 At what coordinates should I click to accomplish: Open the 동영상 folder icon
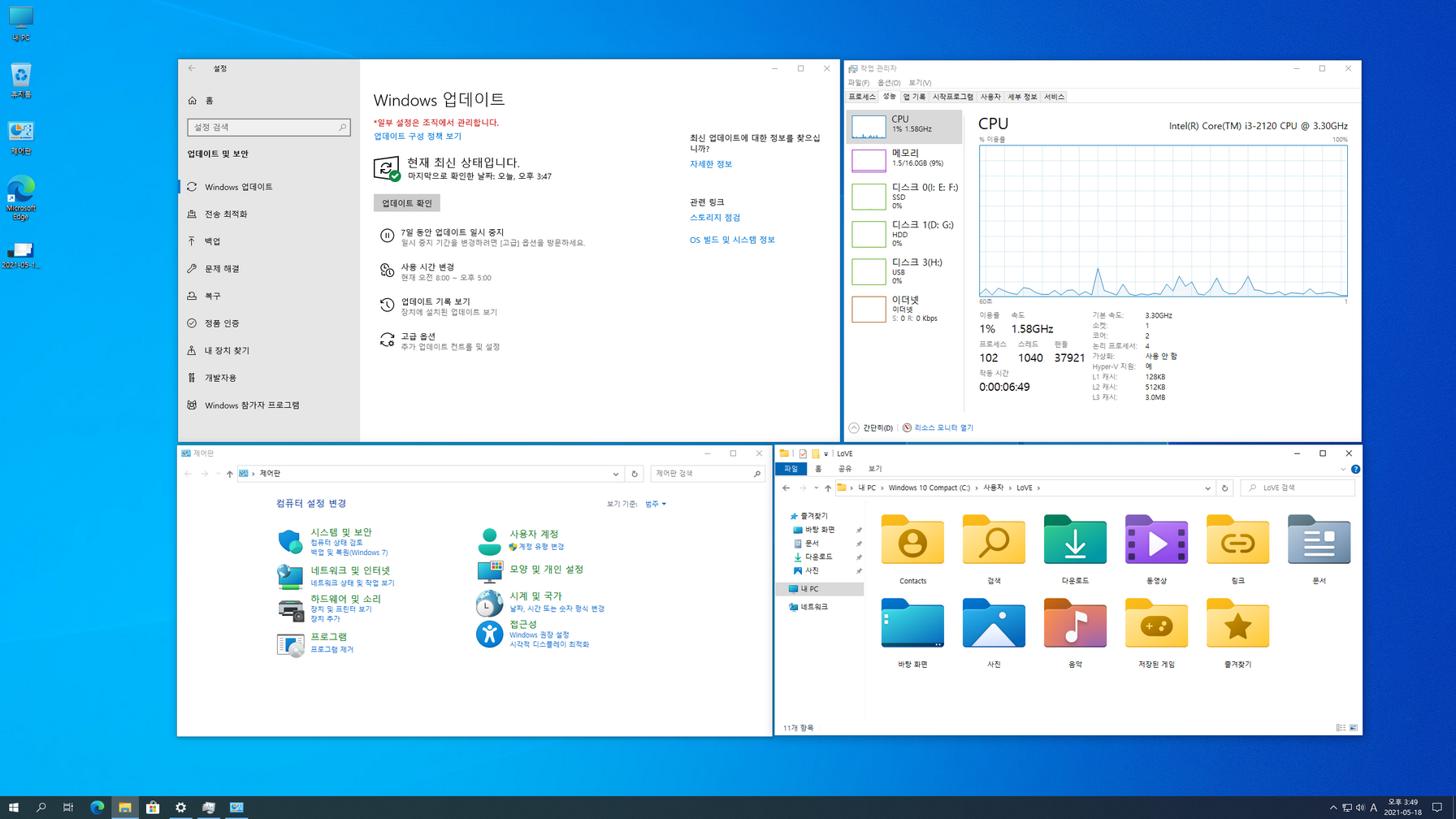pos(1156,539)
